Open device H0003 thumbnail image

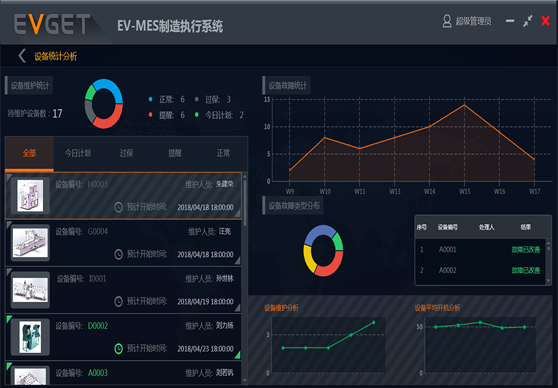coord(30,195)
